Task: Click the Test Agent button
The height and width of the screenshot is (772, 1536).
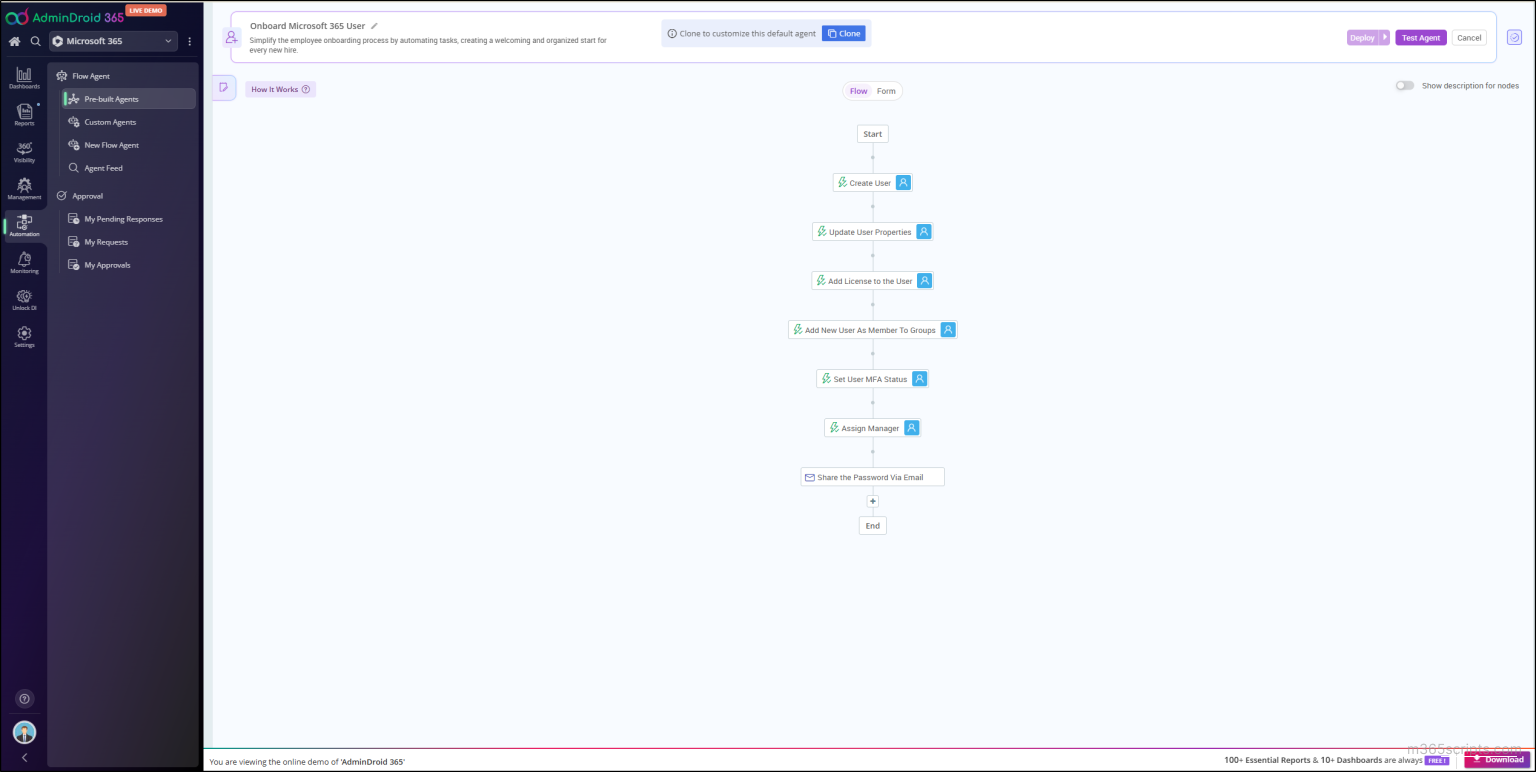Action: tap(1420, 37)
